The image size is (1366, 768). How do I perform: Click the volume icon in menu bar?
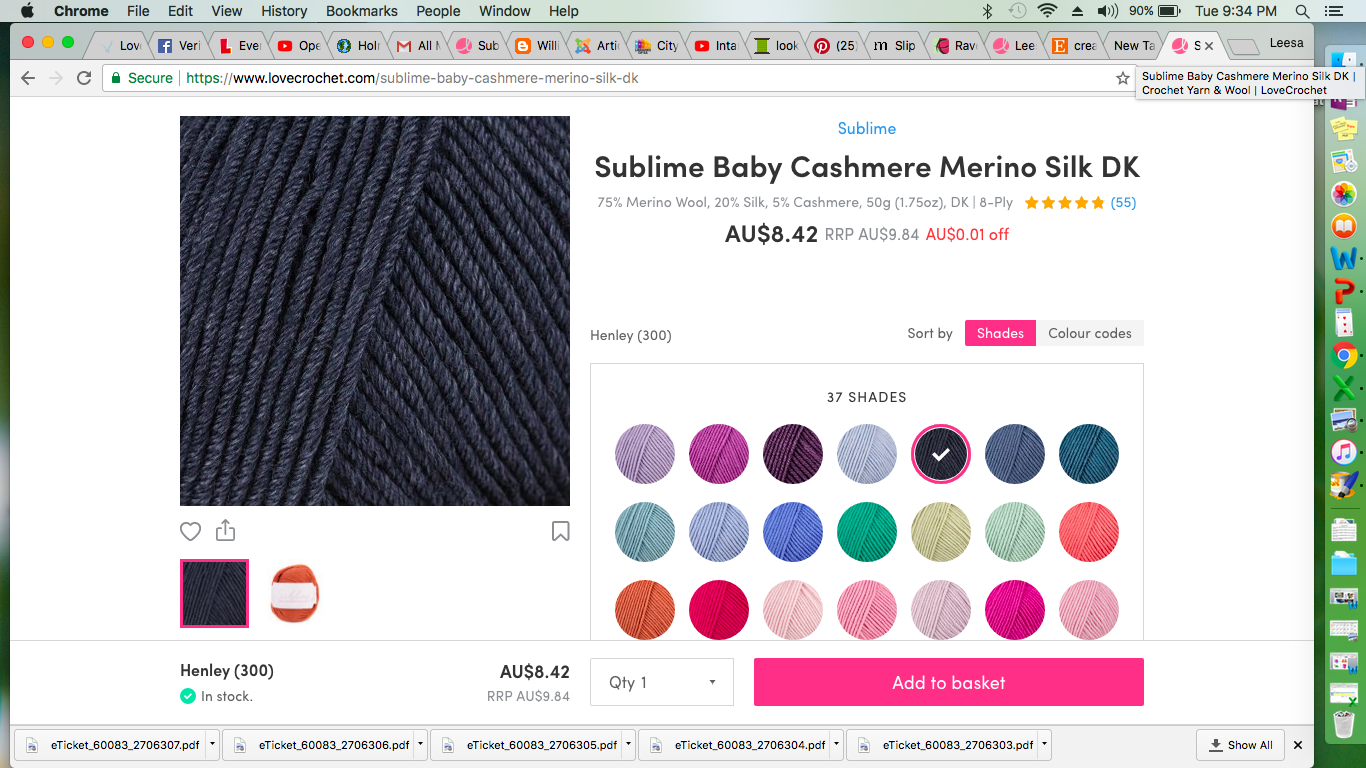pyautogui.click(x=1107, y=11)
